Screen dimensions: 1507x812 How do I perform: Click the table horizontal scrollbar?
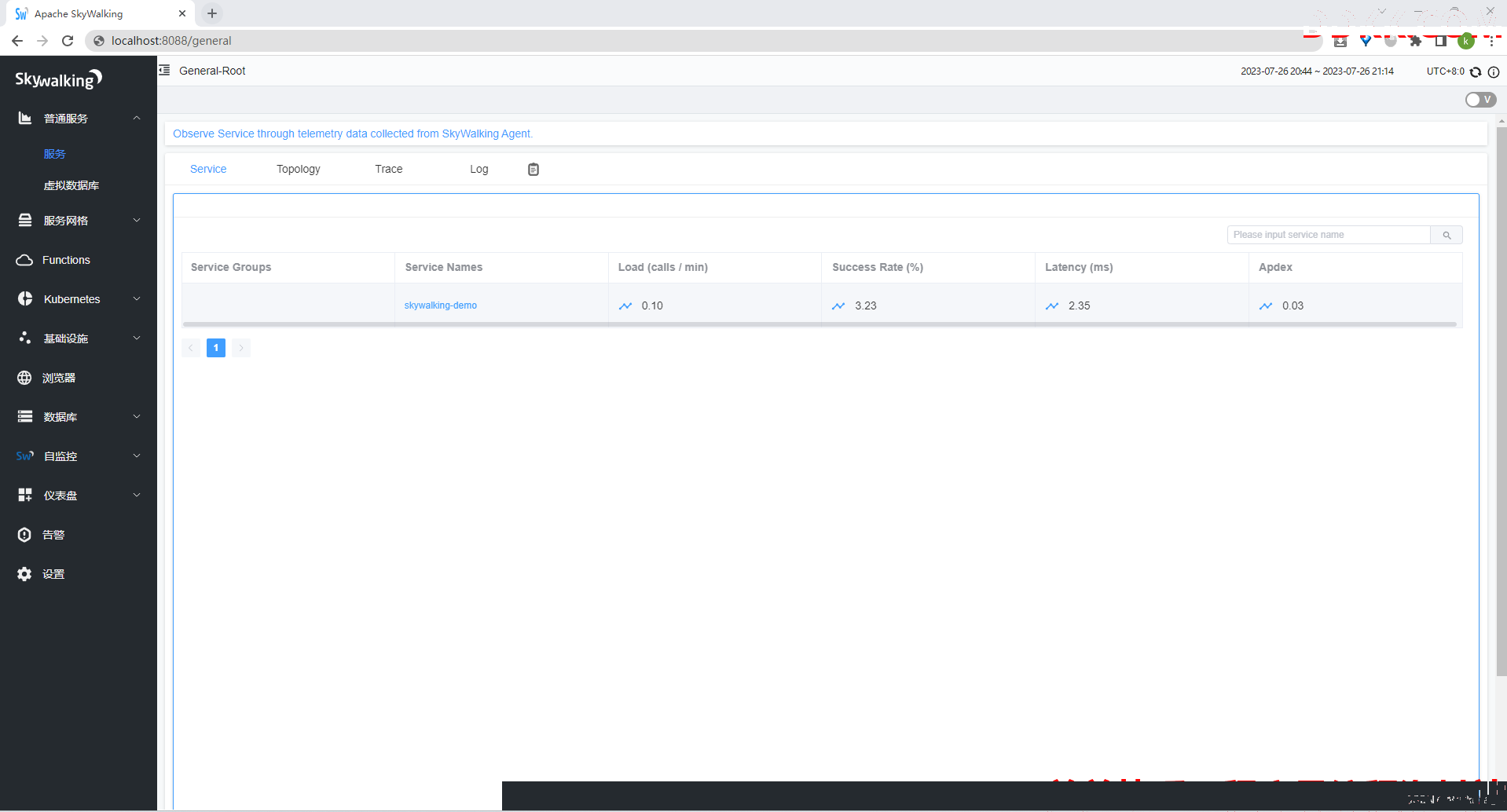(819, 324)
